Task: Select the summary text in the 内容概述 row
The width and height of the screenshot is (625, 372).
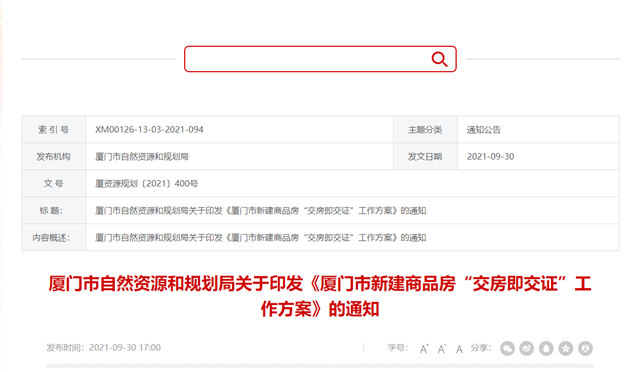Action: (x=260, y=238)
